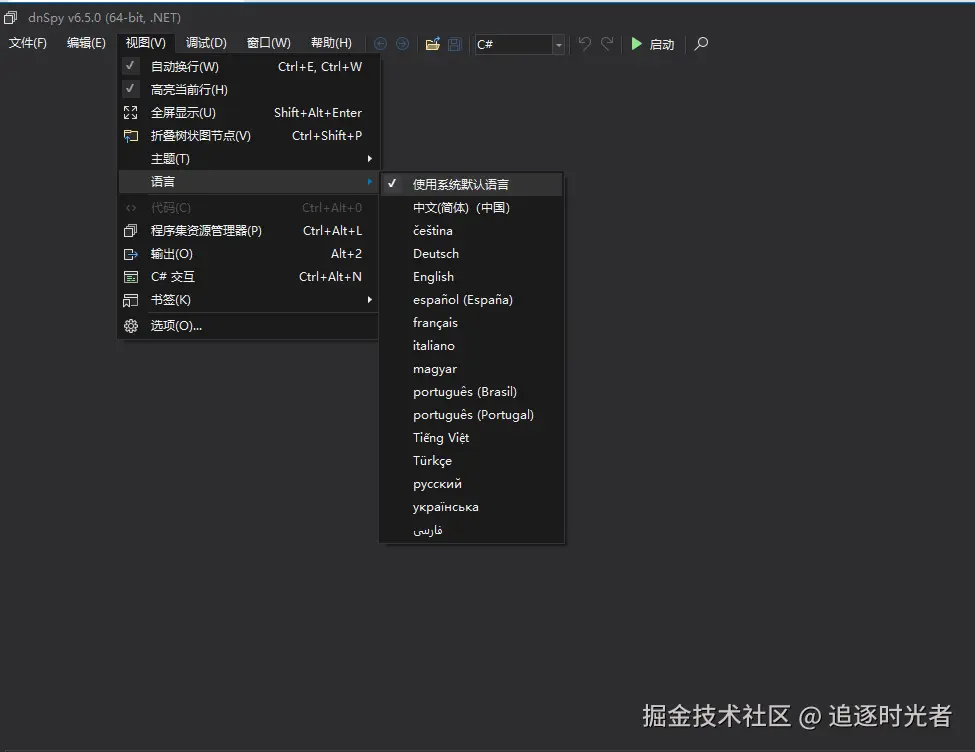
Task: Expand the 语言 language submenu
Action: [248, 182]
